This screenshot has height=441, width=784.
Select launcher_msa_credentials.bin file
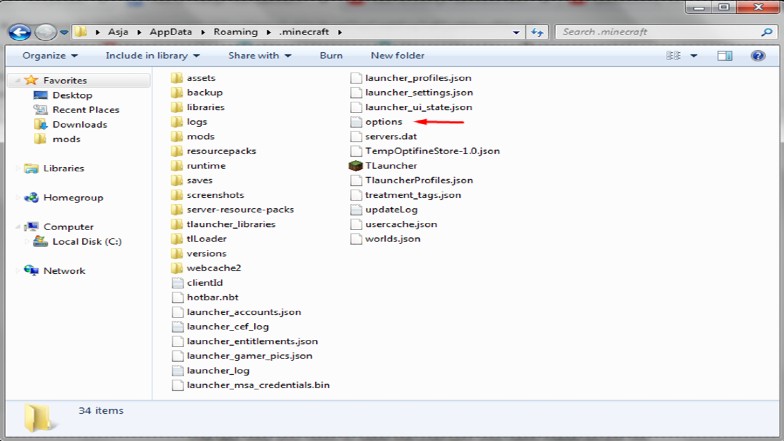point(258,386)
